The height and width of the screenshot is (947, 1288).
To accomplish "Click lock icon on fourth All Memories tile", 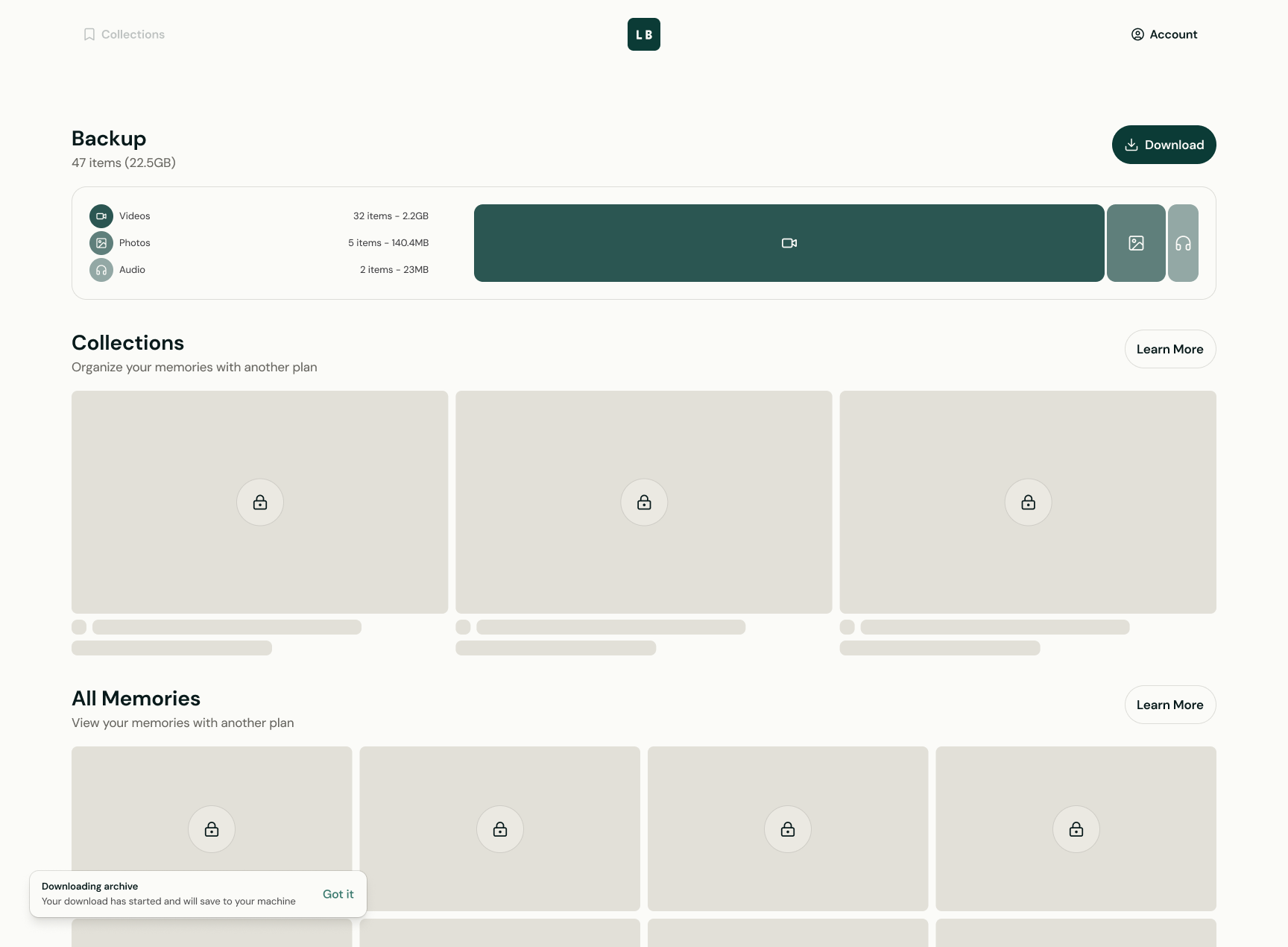I will point(1076,829).
